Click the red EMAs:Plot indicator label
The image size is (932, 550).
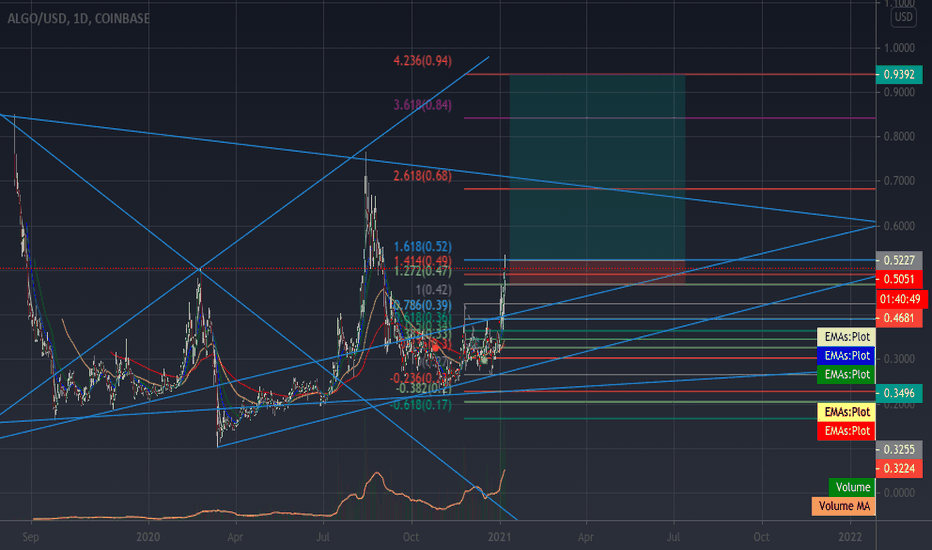[846, 431]
